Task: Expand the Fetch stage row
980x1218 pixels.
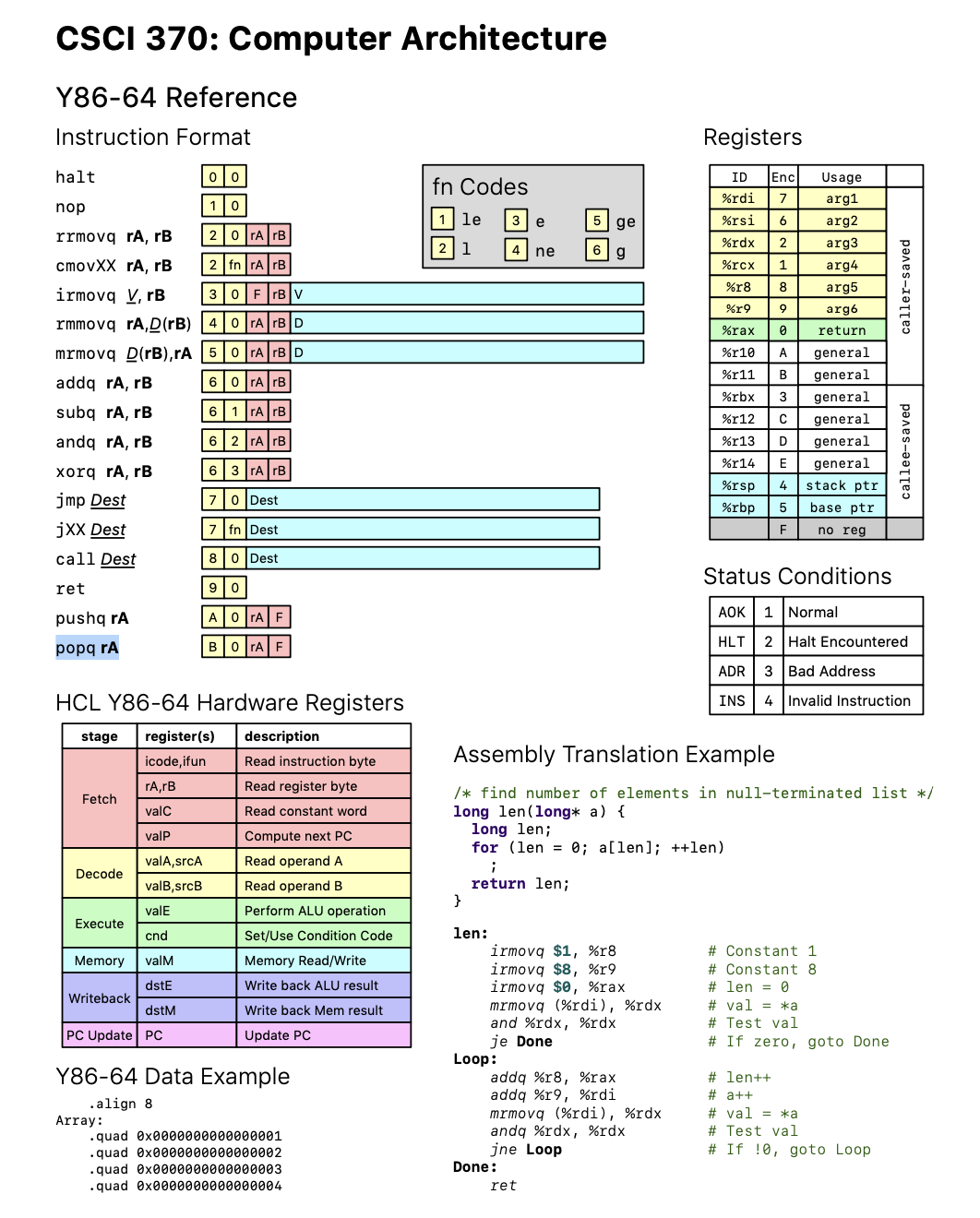Action: point(97,798)
